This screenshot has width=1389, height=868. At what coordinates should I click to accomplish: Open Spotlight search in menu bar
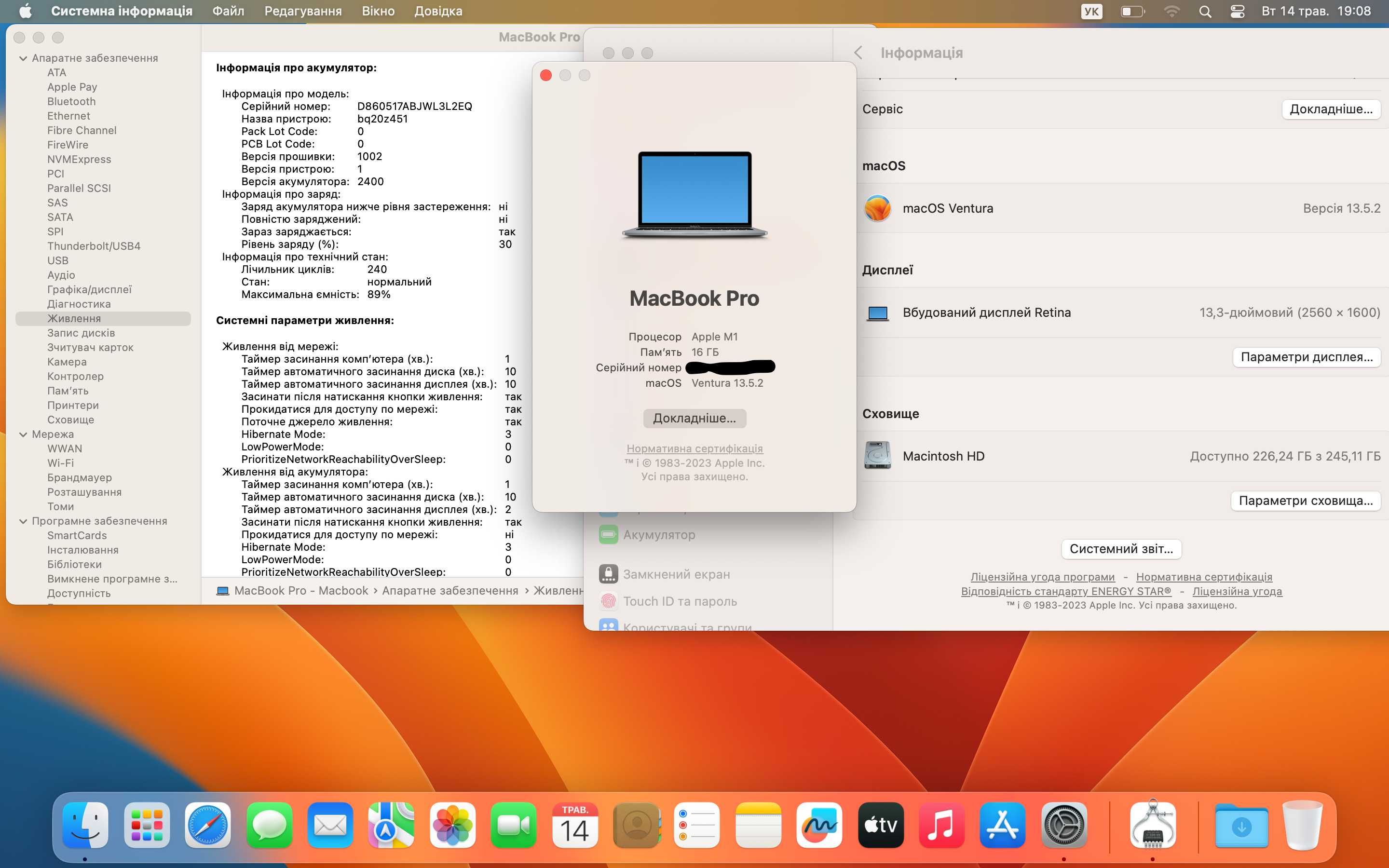click(x=1205, y=12)
